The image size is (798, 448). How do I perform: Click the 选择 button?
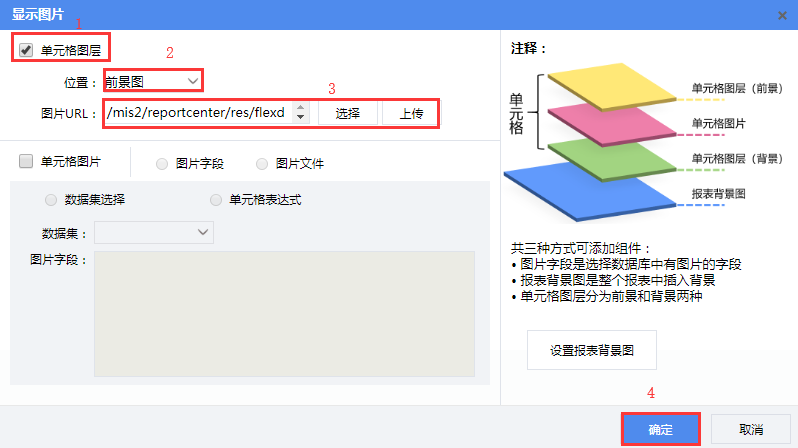[x=347, y=113]
